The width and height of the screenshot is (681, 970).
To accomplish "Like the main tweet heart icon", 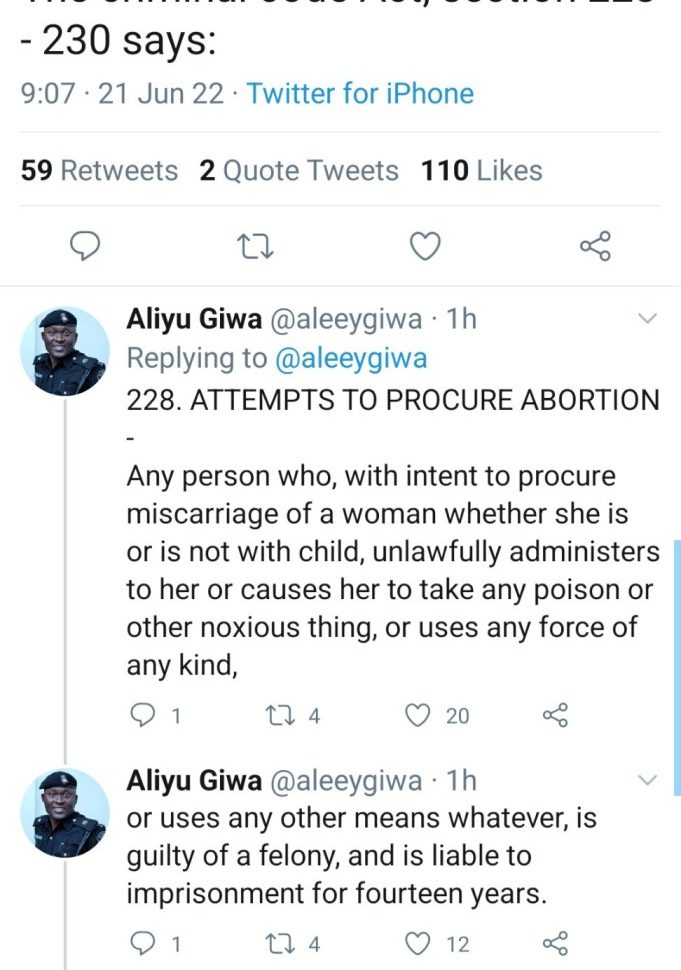I will [x=427, y=245].
